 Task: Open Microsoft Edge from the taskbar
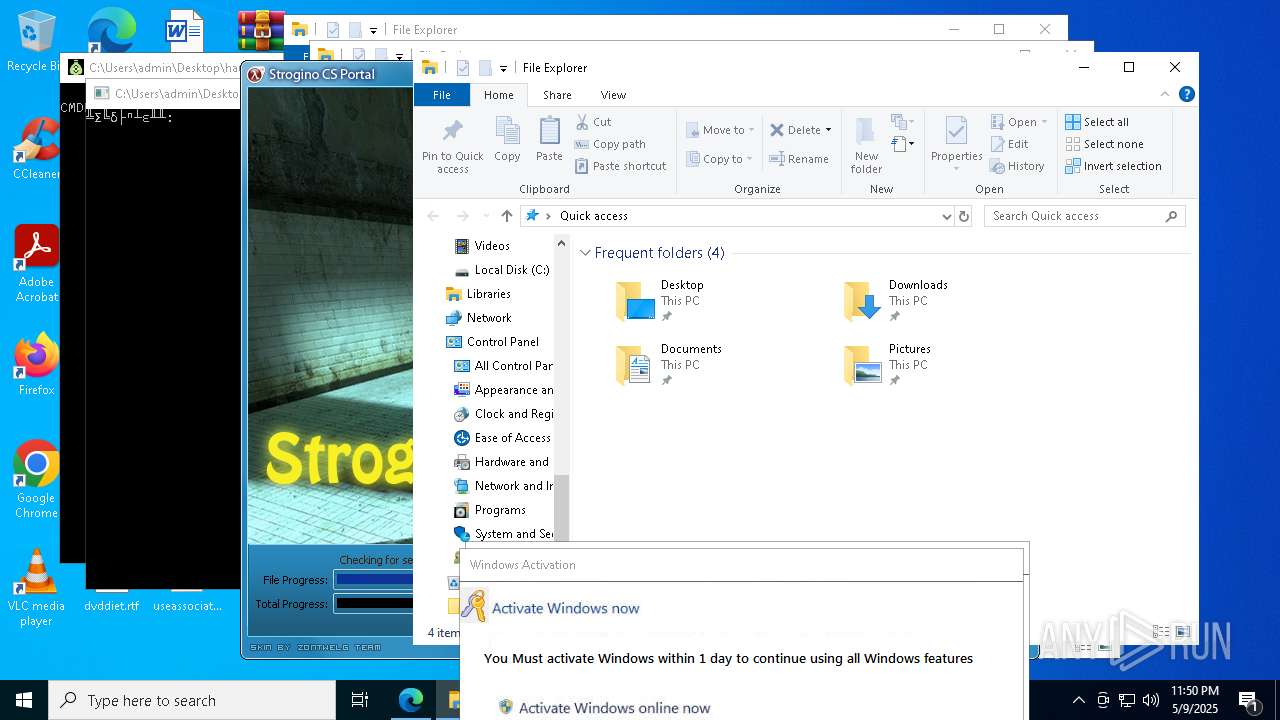coord(411,700)
